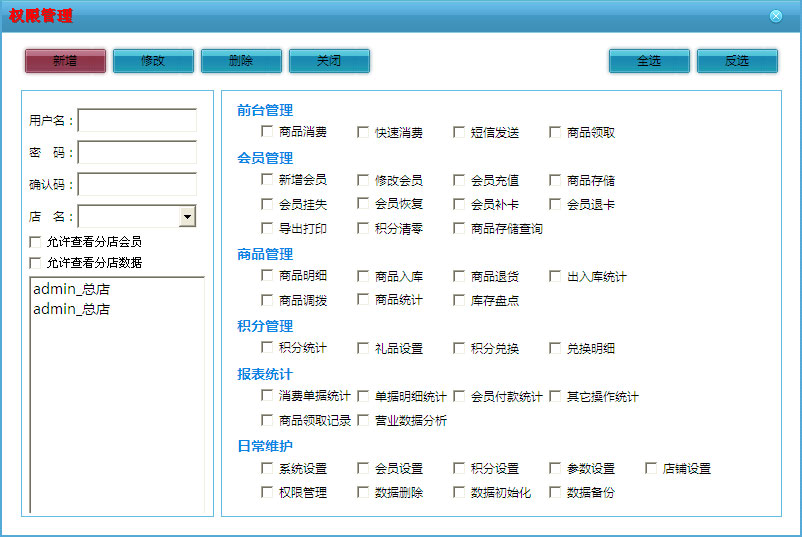This screenshot has width=802, height=537.
Task: Check 会员挂失 permission
Action: [266, 204]
